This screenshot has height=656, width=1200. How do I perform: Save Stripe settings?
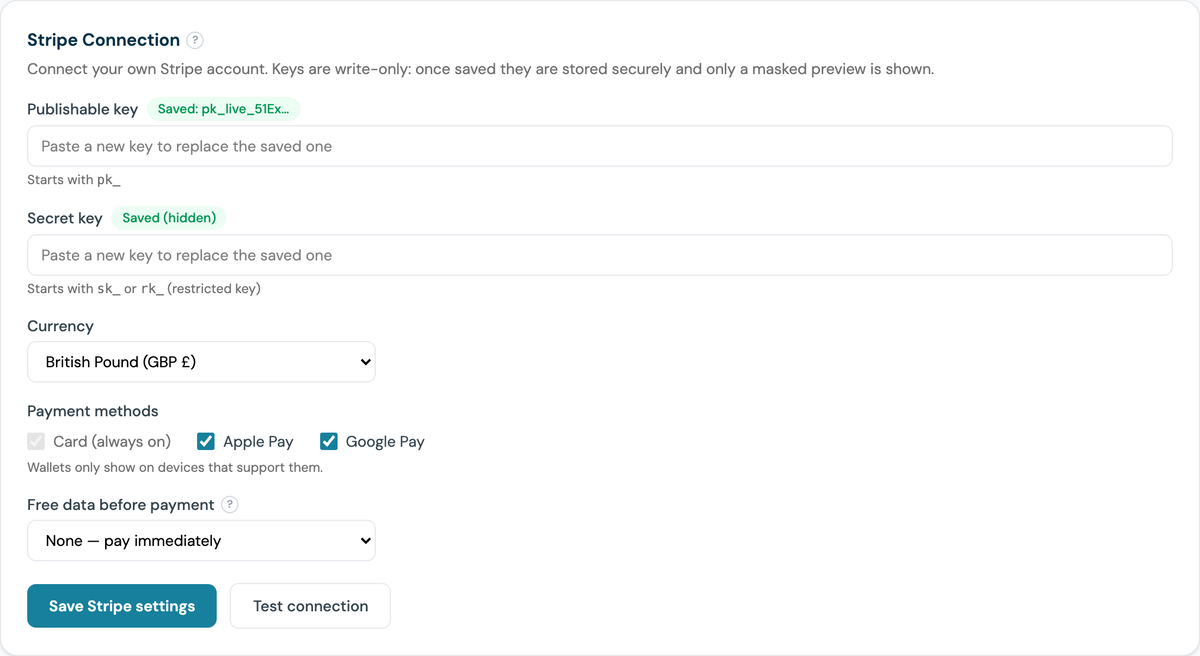point(122,606)
